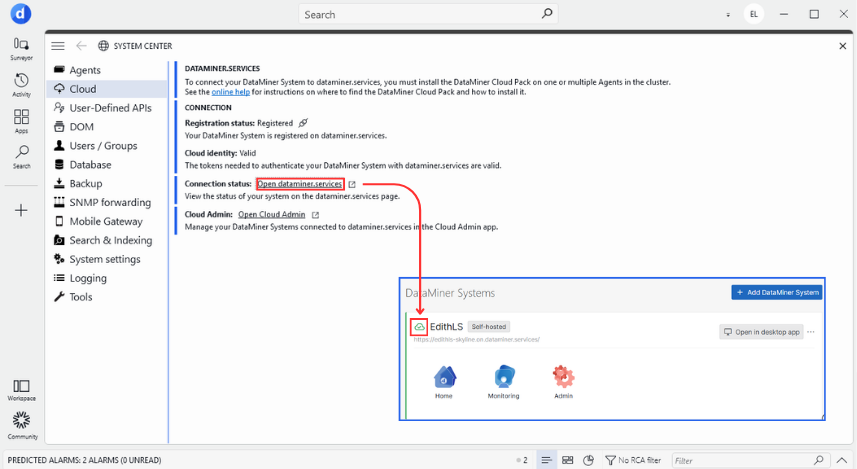Screen dimensions: 857x469
Task: Go back with the arrow in System Center header
Action: pos(81,46)
